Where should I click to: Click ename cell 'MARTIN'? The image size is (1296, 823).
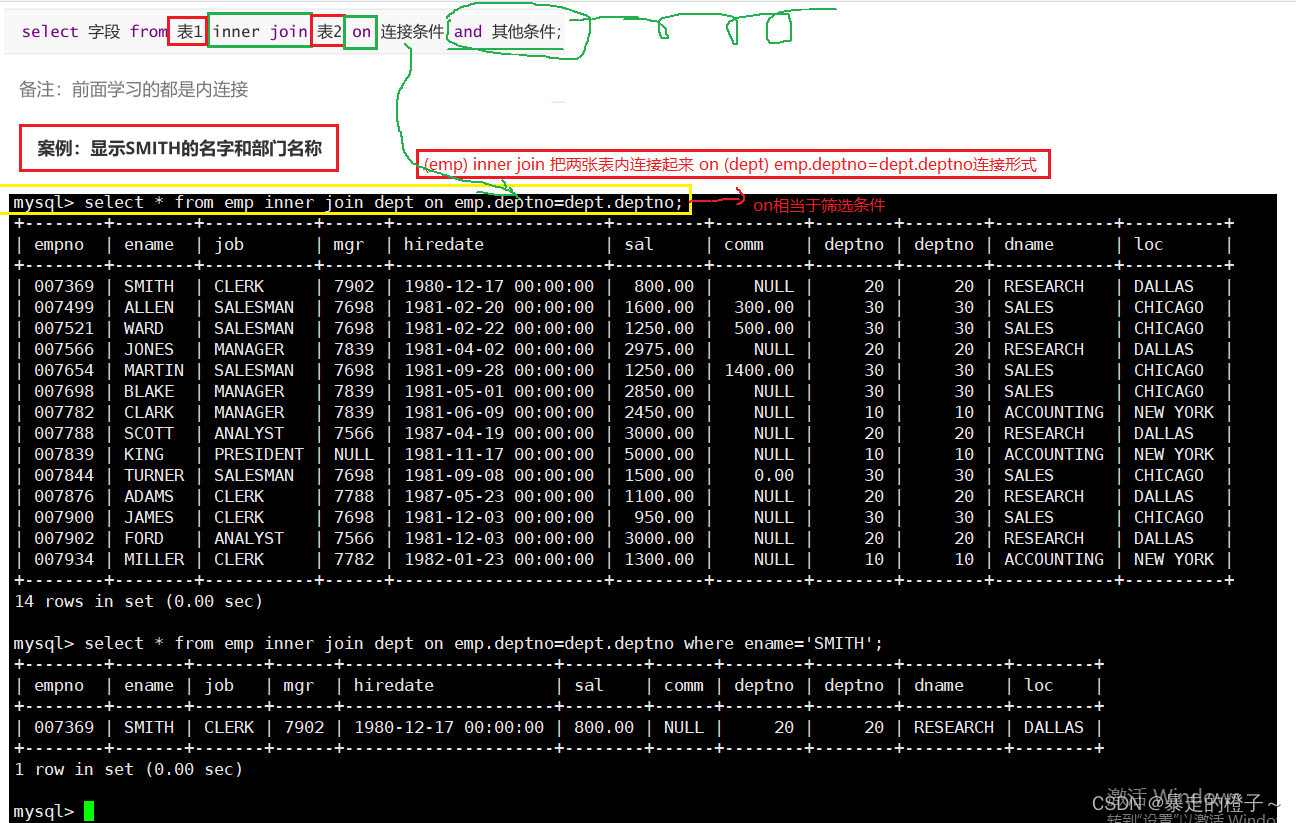(x=154, y=370)
